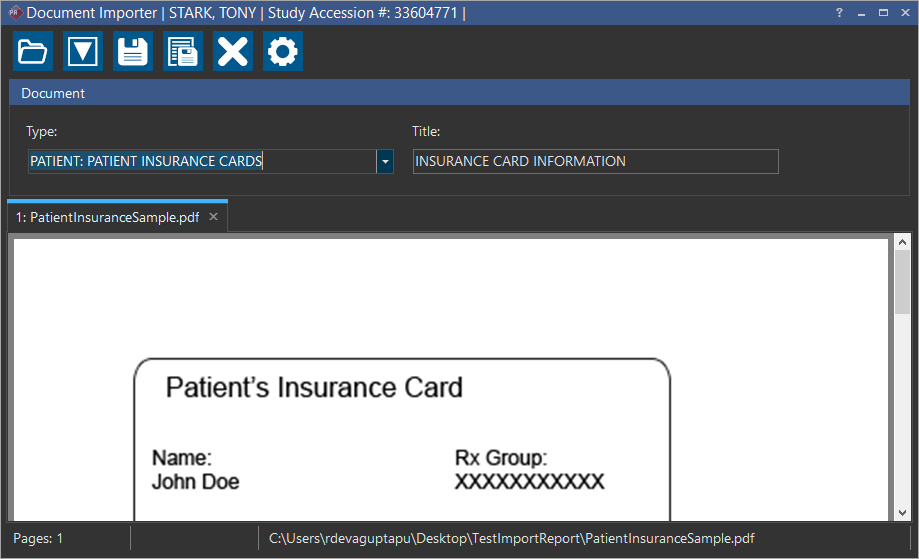The width and height of the screenshot is (919, 559).
Task: Click the down-triangle icon in toolbar
Action: tap(83, 51)
